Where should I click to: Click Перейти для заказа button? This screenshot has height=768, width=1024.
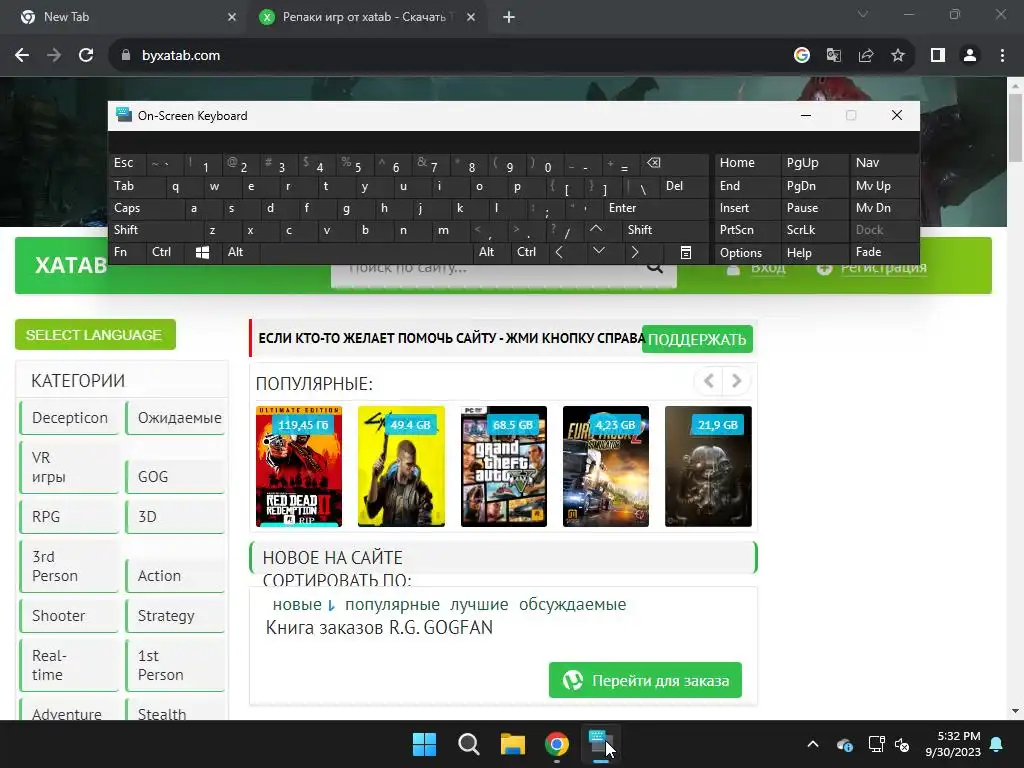[645, 680]
